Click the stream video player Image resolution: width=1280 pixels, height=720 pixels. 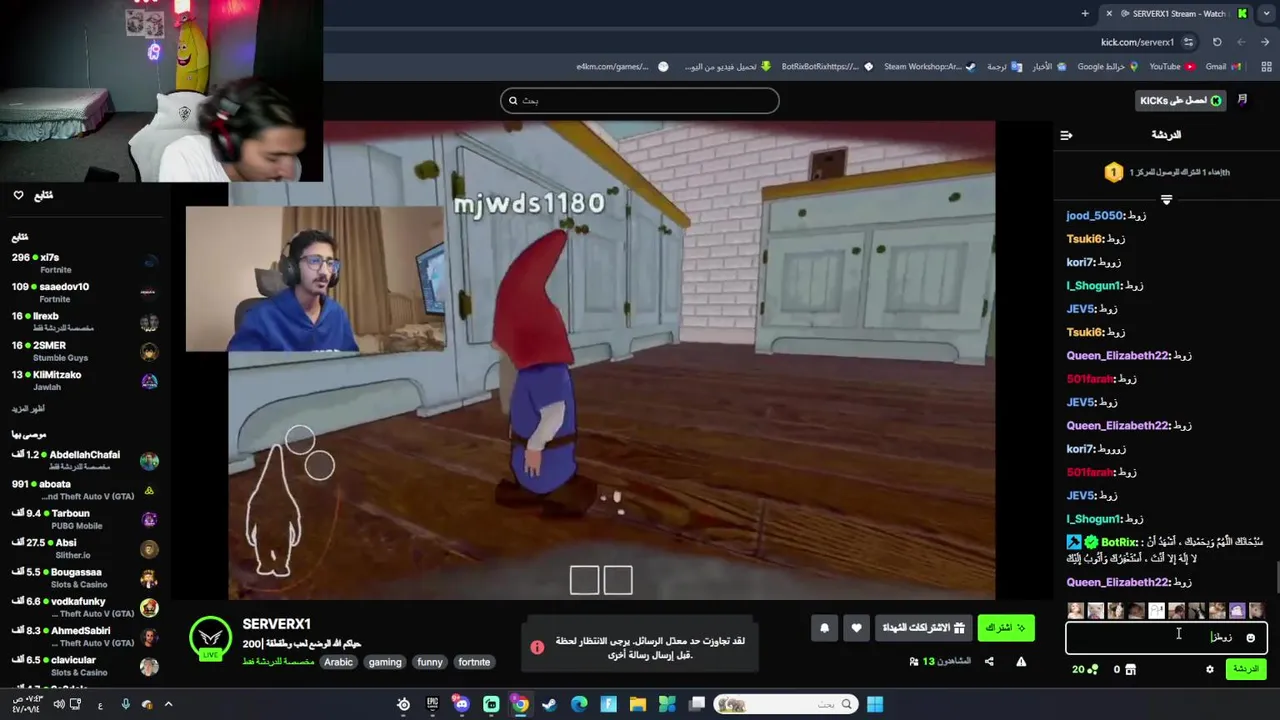tap(611, 360)
